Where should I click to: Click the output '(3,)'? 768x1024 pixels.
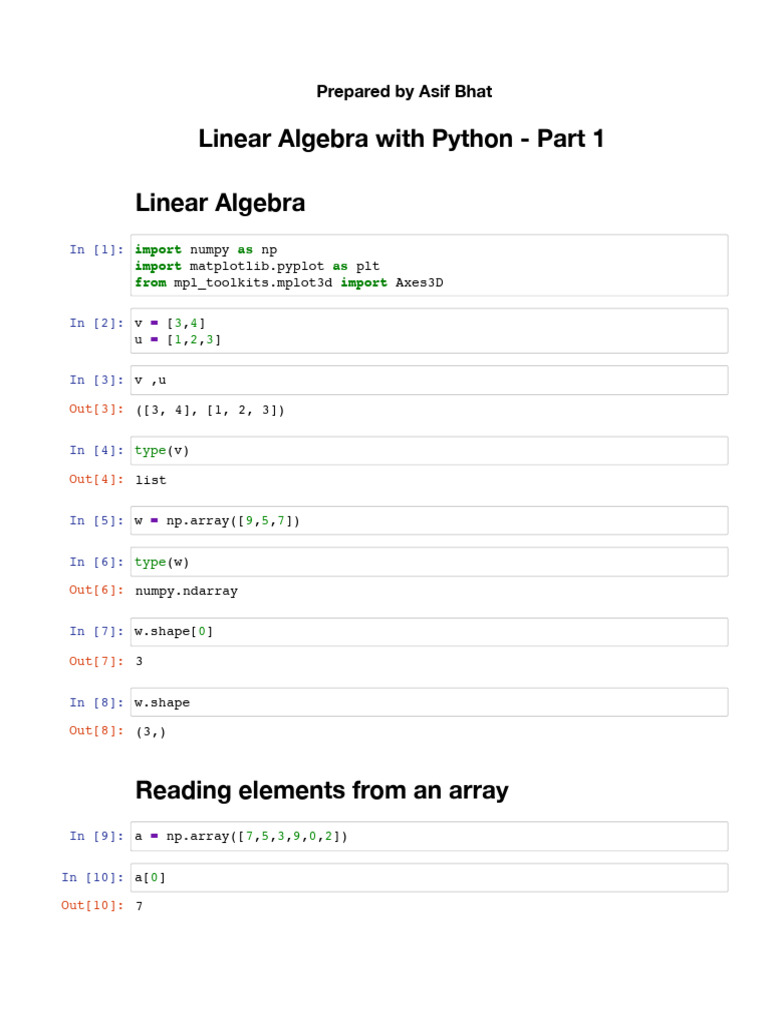click(x=151, y=731)
